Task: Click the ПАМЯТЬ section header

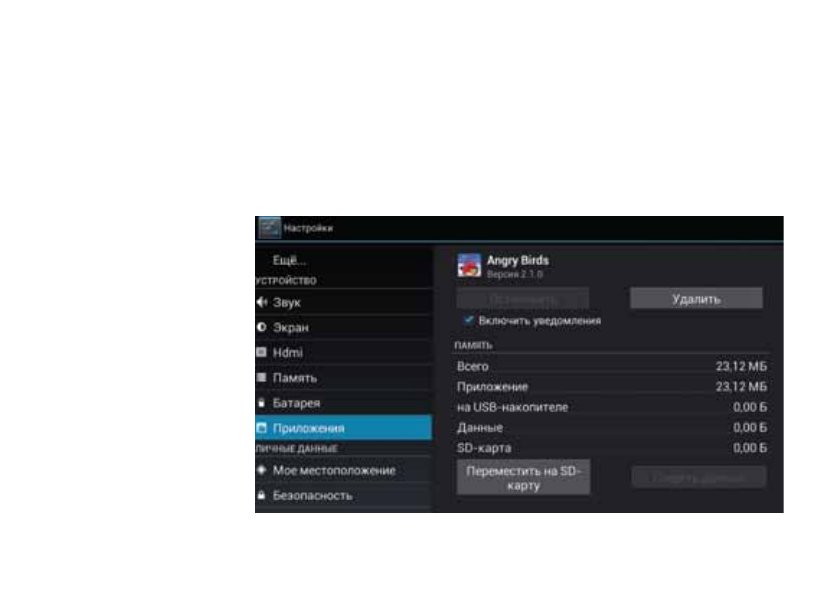Action: point(473,345)
